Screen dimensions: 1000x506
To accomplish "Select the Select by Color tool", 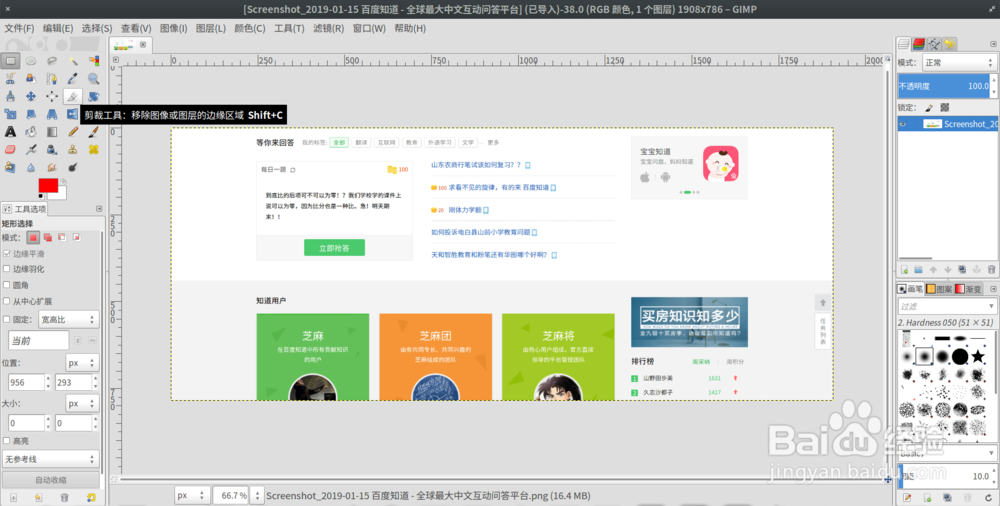I will [x=94, y=61].
